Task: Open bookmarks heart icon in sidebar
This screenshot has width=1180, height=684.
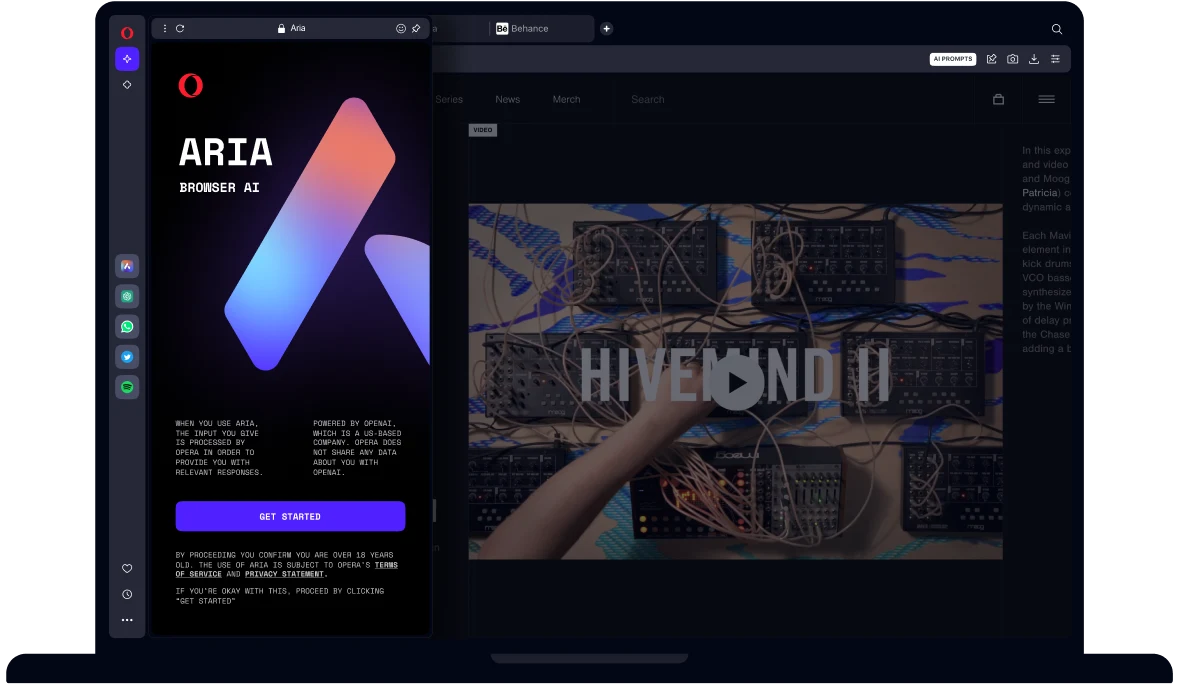Action: 127,568
